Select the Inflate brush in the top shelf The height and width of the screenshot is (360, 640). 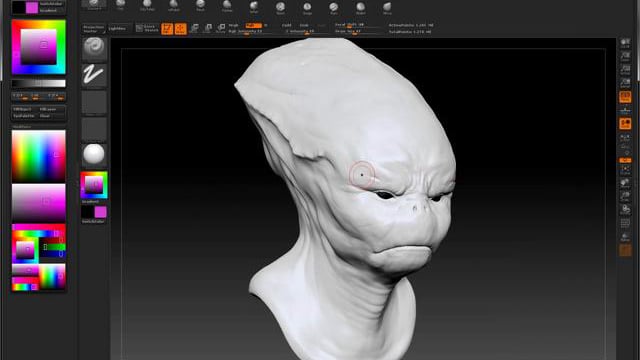[173, 5]
